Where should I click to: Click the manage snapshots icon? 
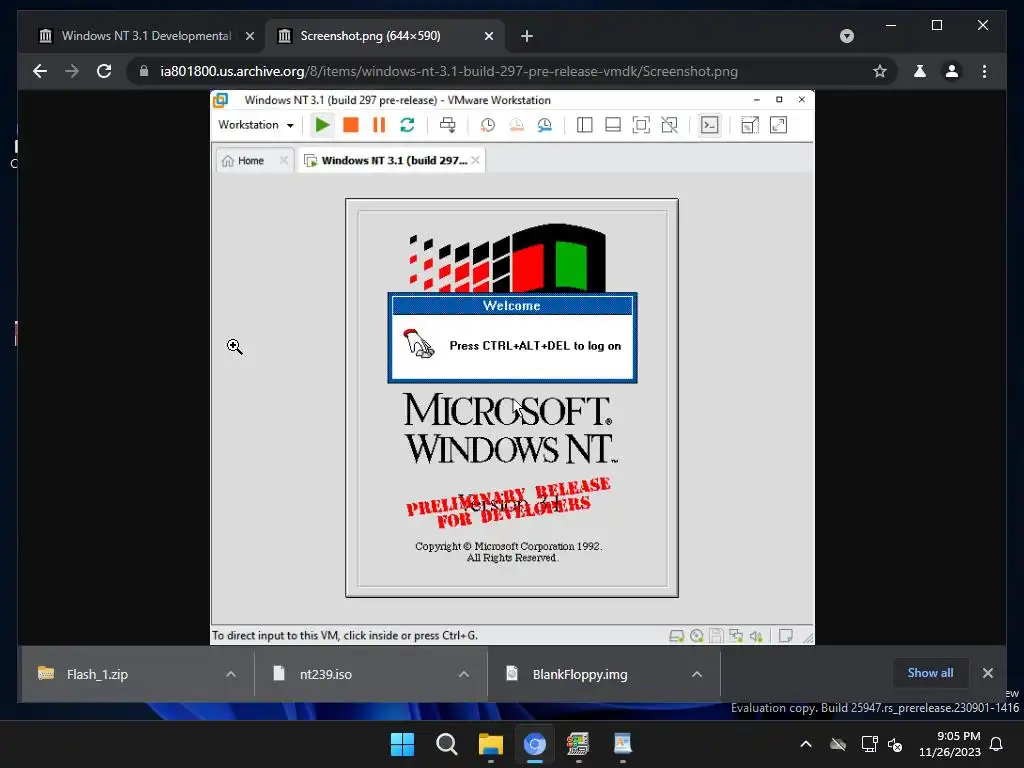pos(545,125)
